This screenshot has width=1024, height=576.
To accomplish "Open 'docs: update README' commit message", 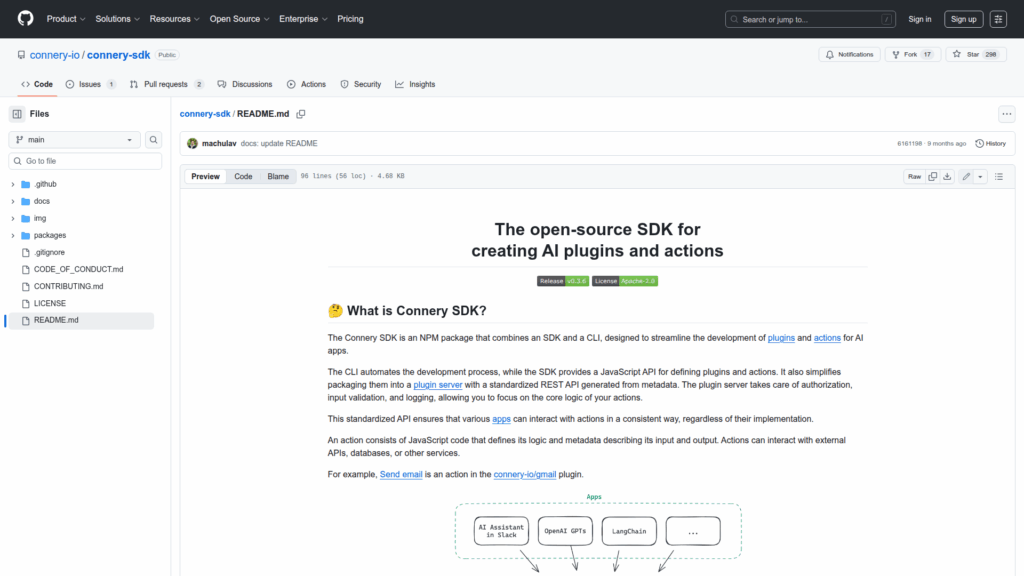I will [279, 144].
